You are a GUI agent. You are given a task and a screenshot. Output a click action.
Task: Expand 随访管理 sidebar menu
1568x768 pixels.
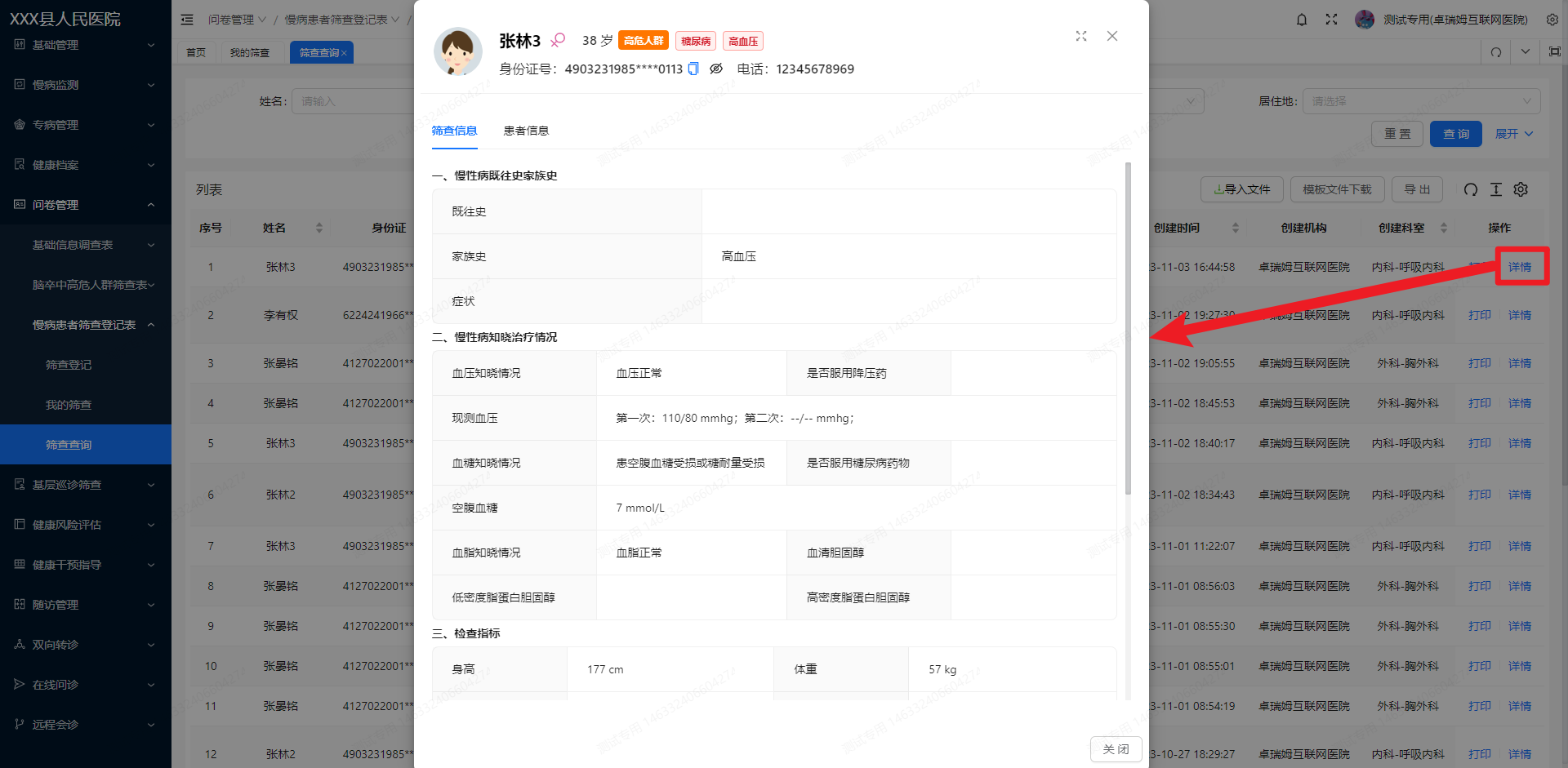[86, 605]
